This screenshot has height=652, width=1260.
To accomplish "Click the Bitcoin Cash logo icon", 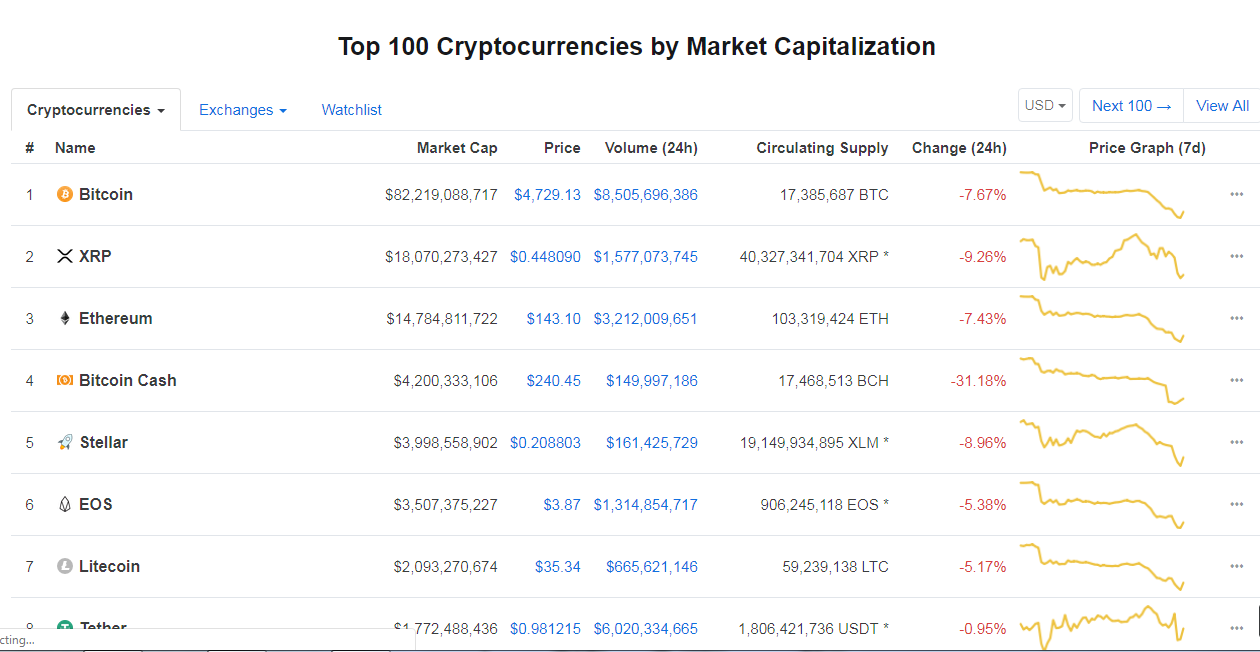I will tap(65, 380).
